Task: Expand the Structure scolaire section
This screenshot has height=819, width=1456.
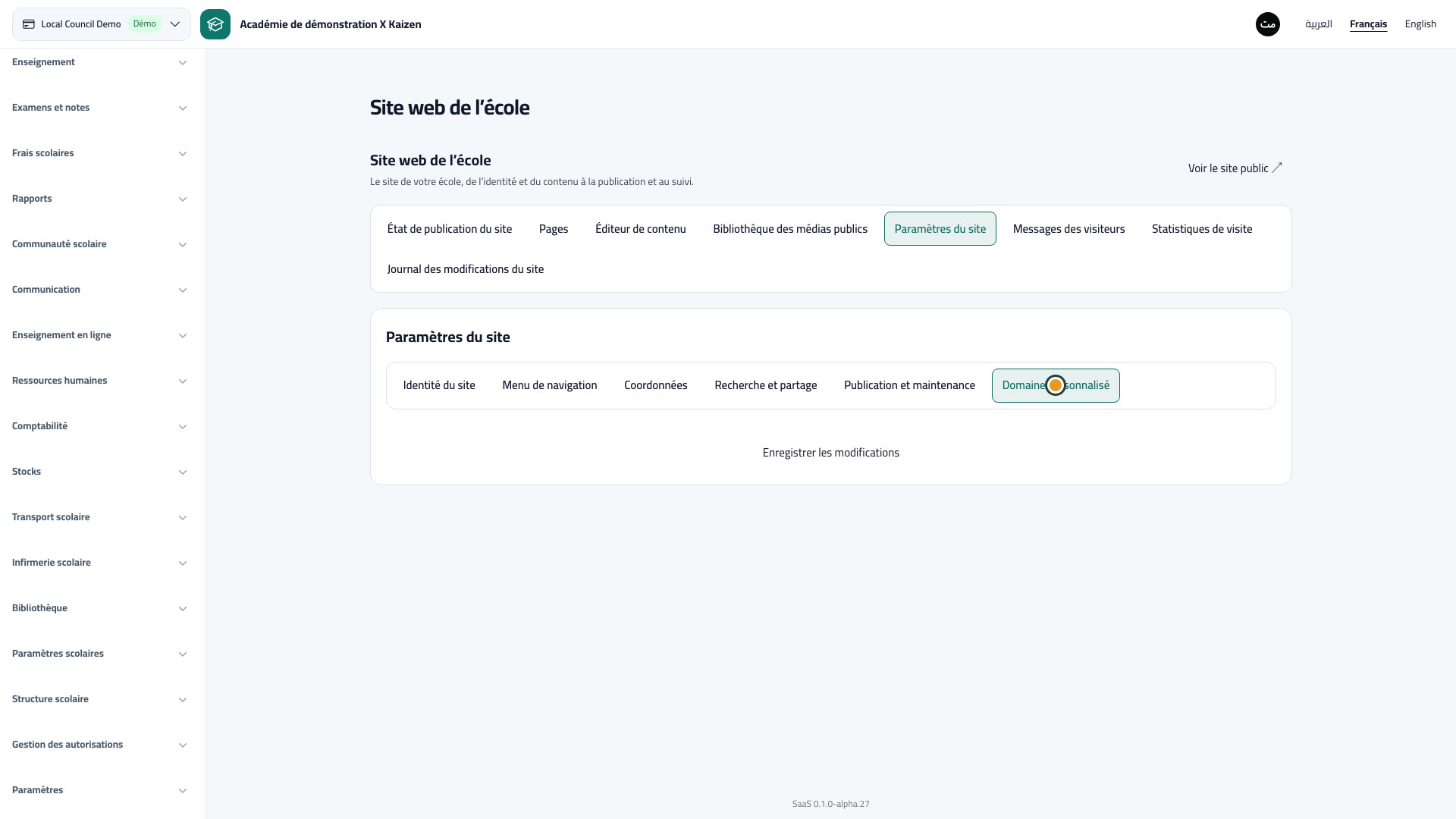Action: tap(99, 699)
